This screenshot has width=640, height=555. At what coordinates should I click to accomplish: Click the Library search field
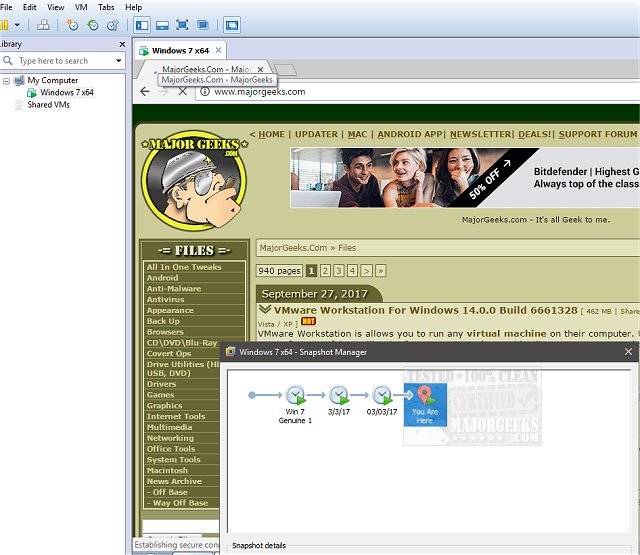click(x=62, y=61)
